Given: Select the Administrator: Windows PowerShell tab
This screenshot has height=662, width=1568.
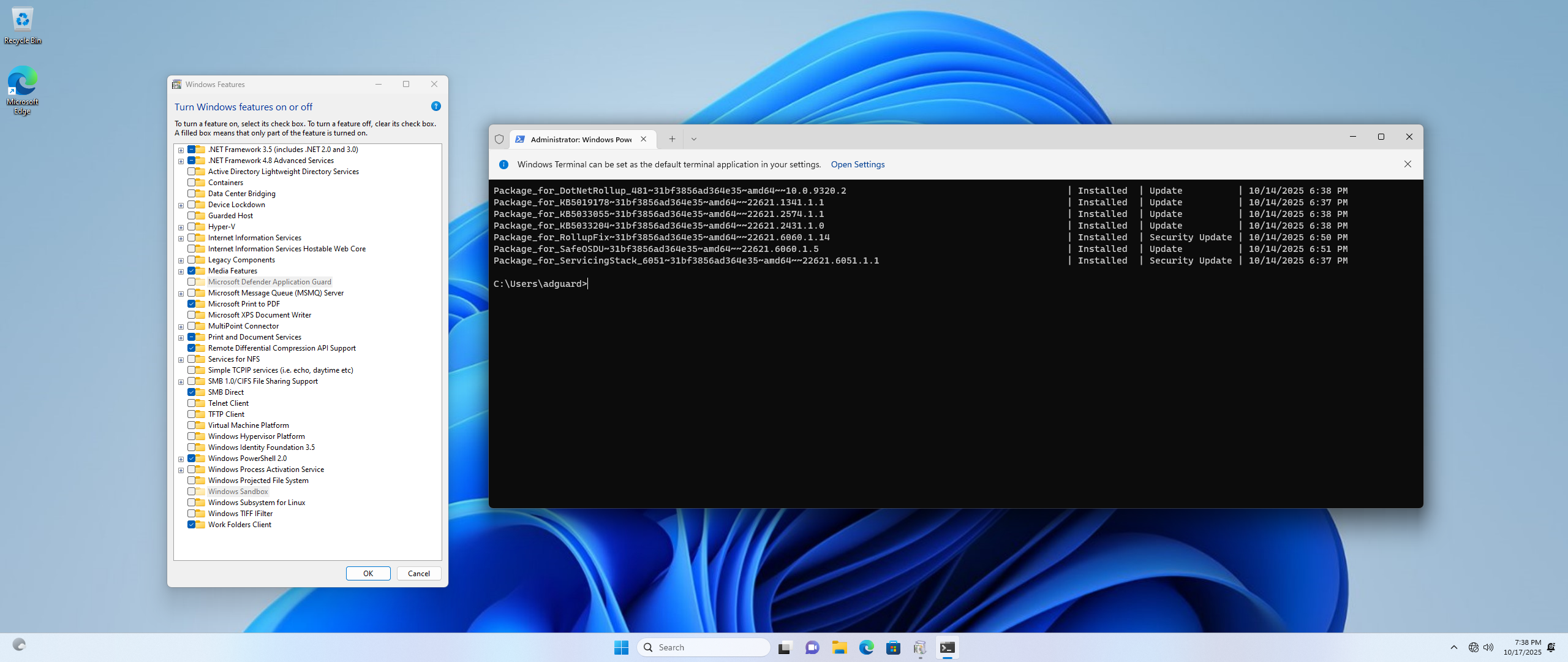Looking at the screenshot, I should click(580, 140).
